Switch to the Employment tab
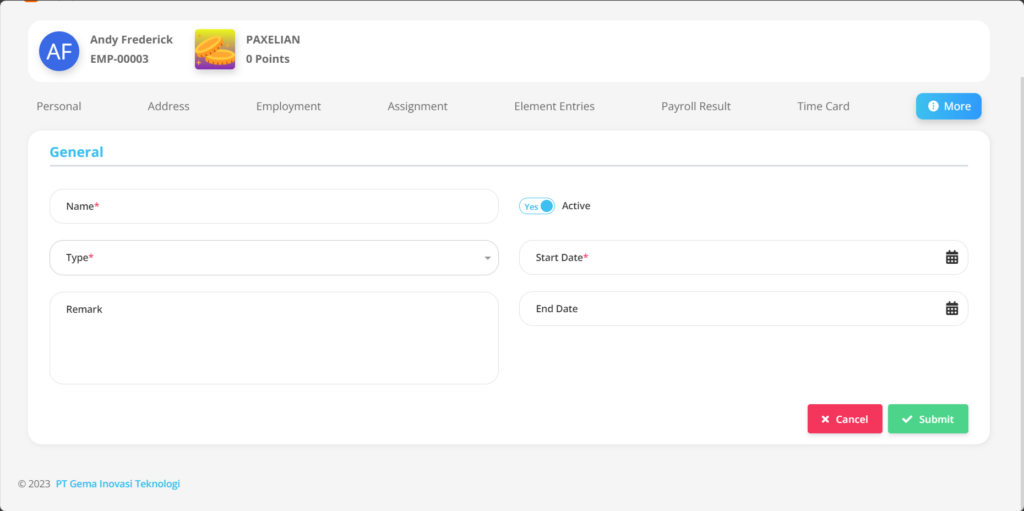1024x511 pixels. 288,106
